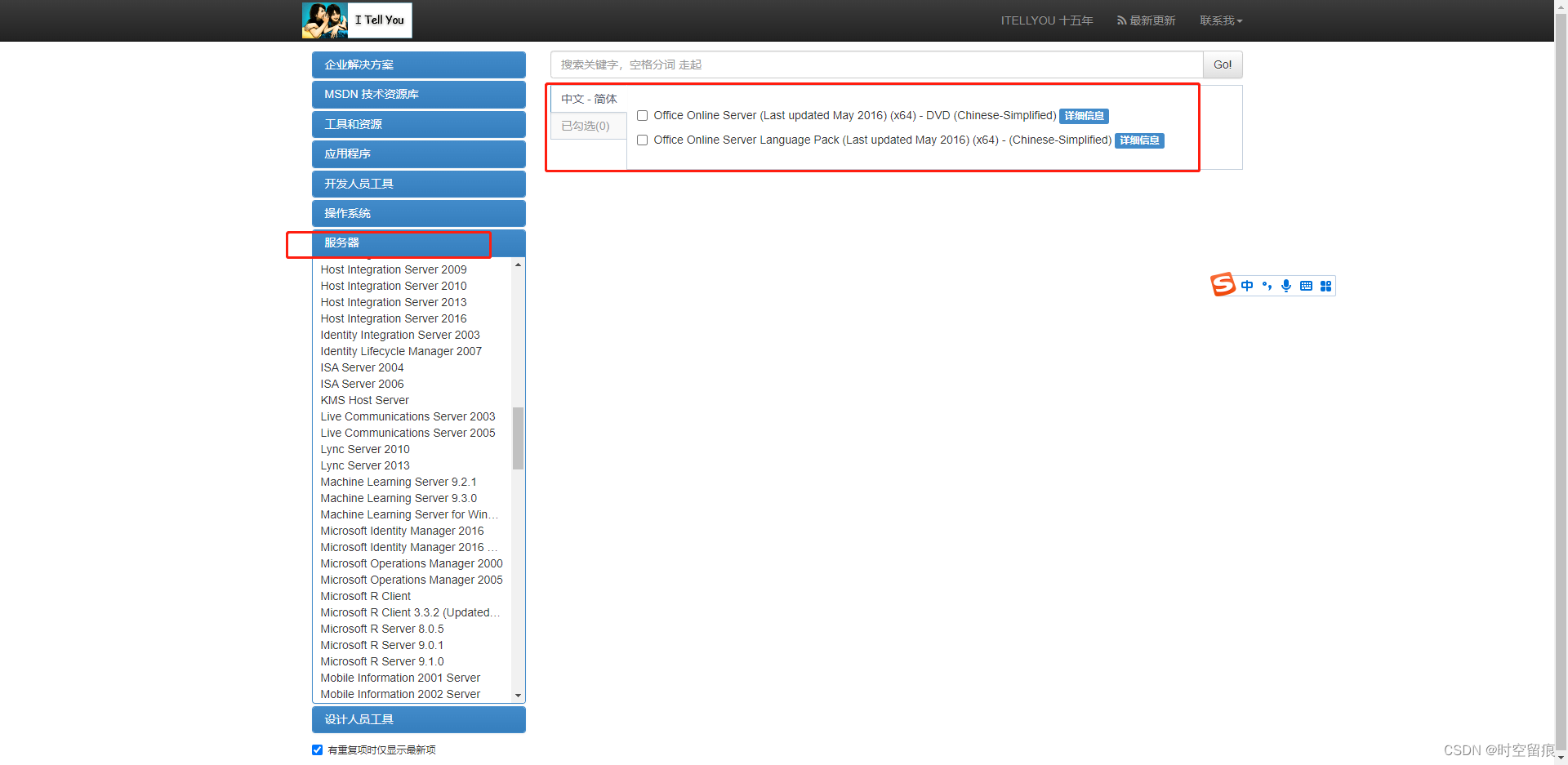Screen dimensions: 1568x765
Task: Open ITELLYOU 十五年 nav link
Action: [x=1047, y=20]
